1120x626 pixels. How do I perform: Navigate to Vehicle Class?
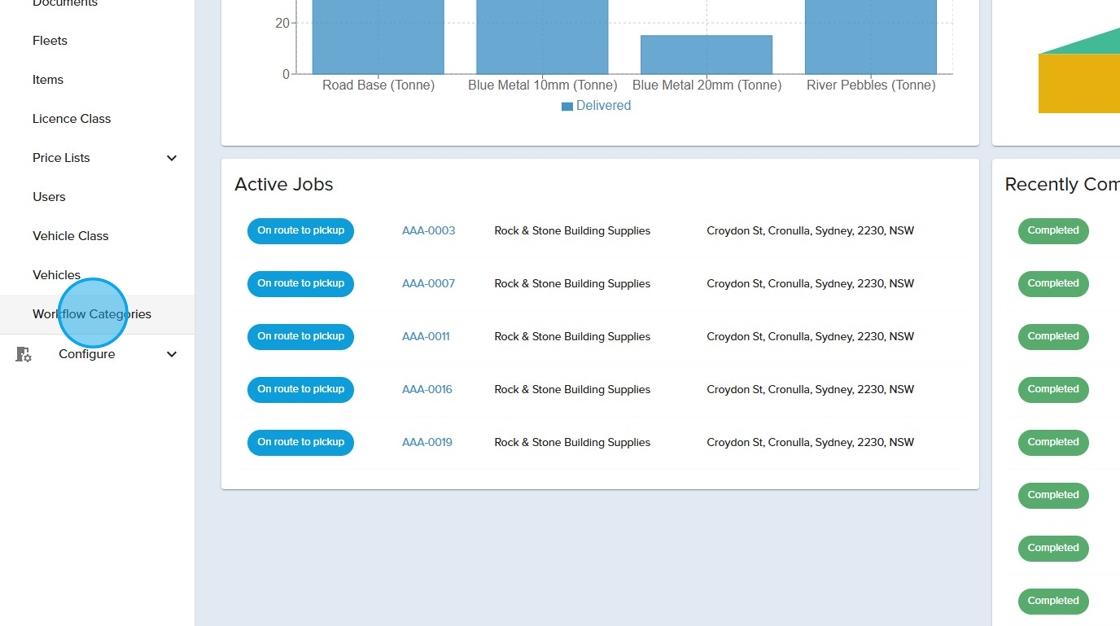coord(70,236)
